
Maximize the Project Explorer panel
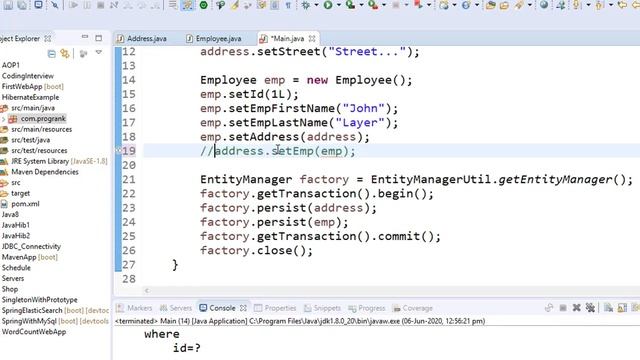point(99,38)
